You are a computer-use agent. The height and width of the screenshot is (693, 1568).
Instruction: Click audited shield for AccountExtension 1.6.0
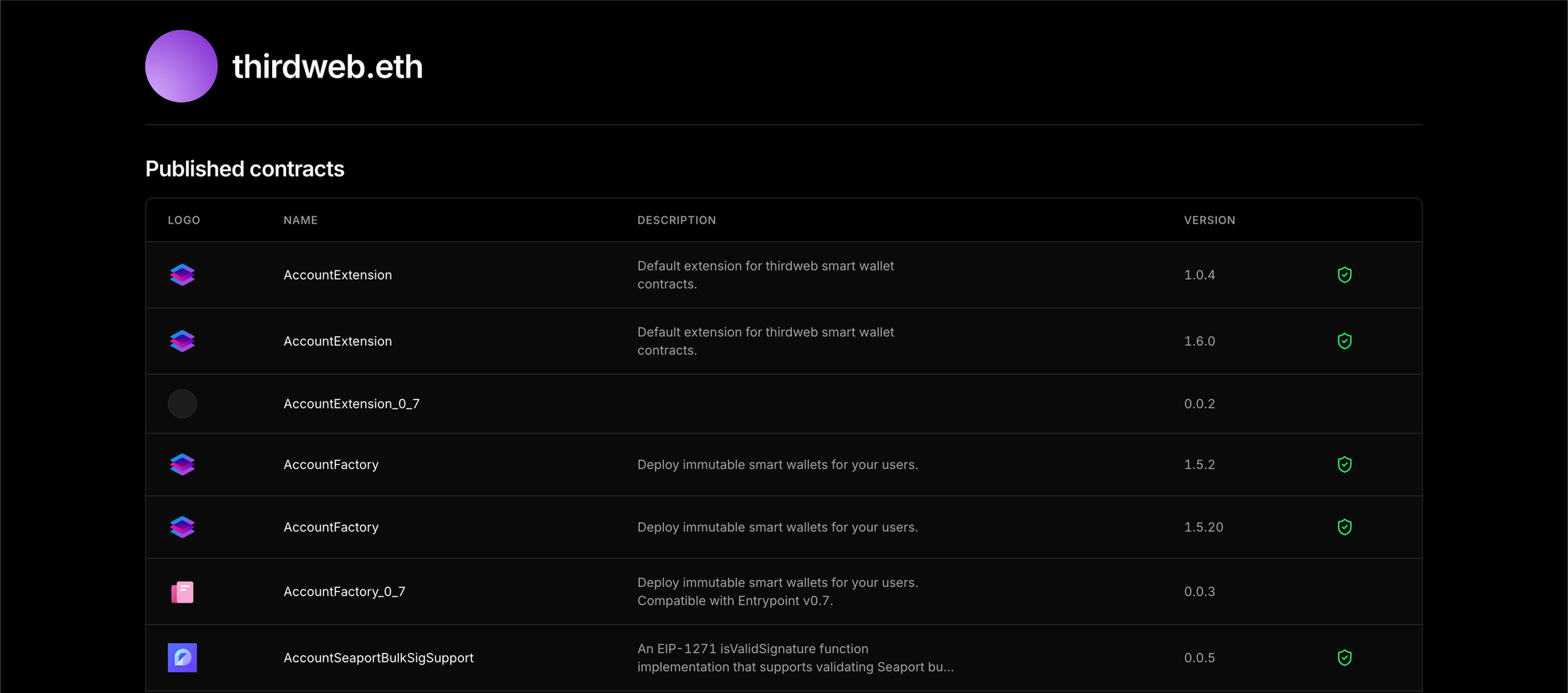pyautogui.click(x=1345, y=341)
